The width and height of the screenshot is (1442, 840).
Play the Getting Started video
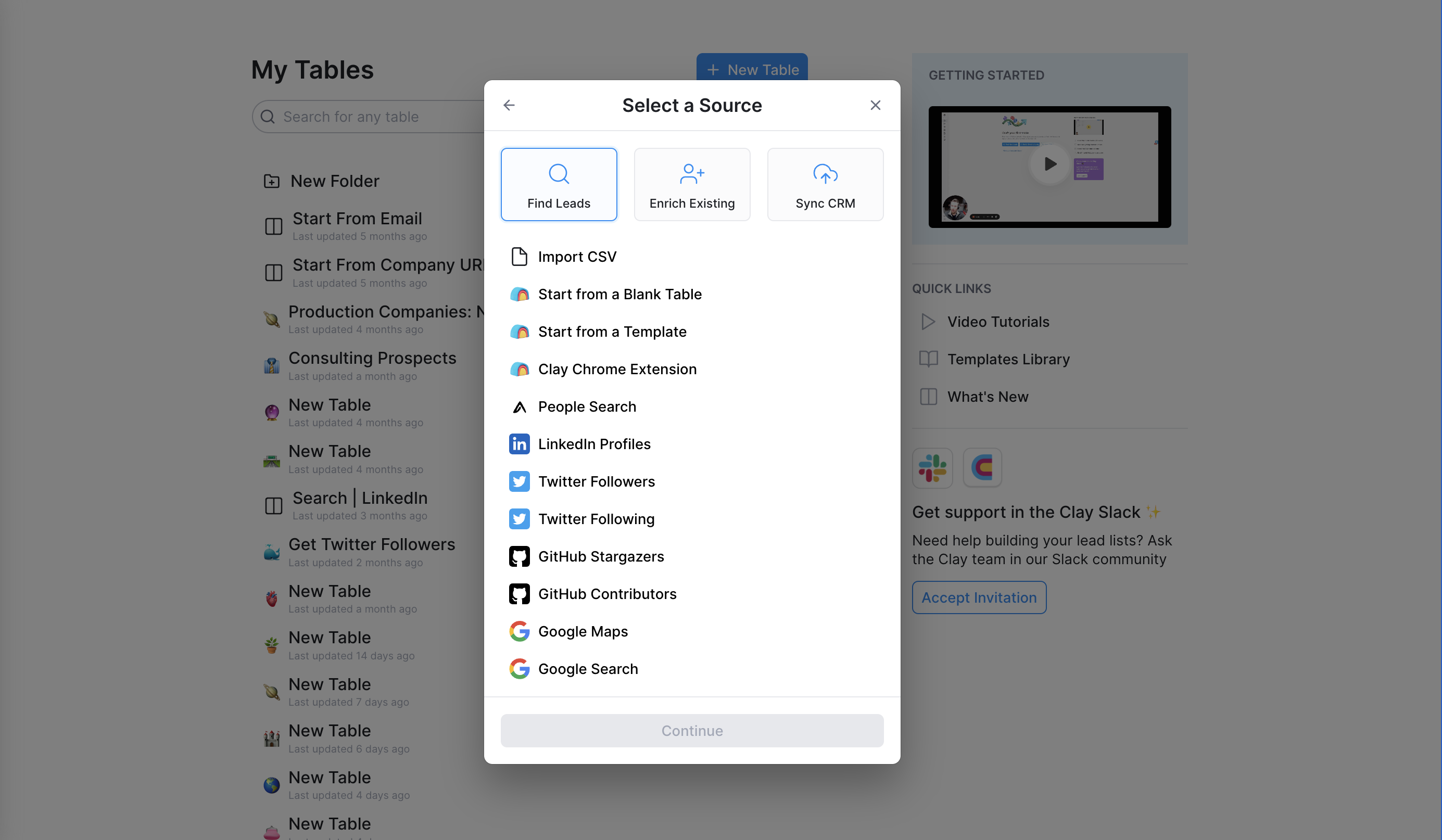(1049, 165)
